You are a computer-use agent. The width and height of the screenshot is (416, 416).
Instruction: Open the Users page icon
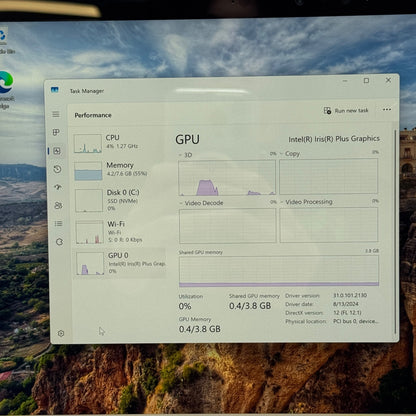tap(58, 205)
